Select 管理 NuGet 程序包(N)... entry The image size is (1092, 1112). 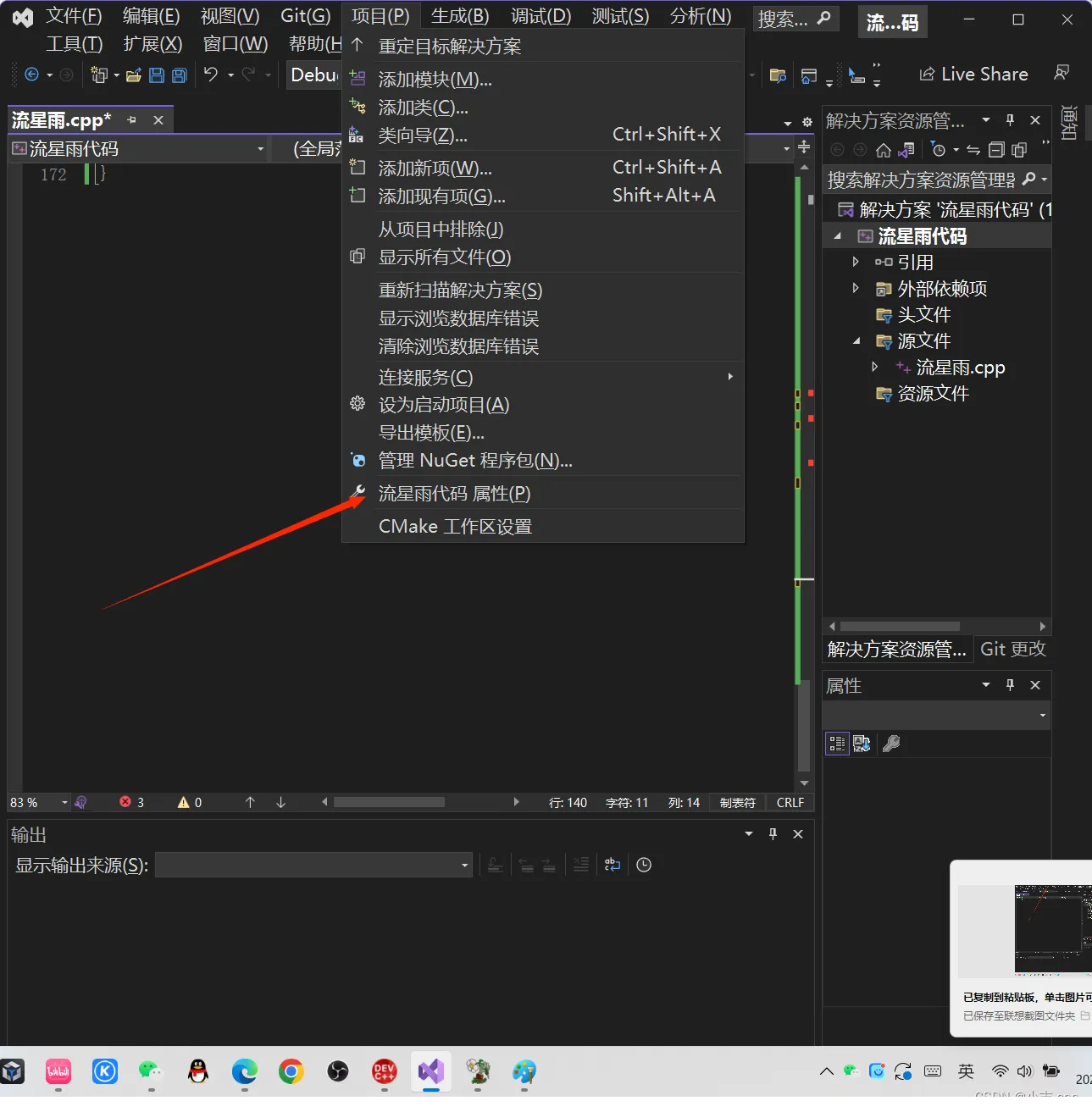tap(543, 461)
